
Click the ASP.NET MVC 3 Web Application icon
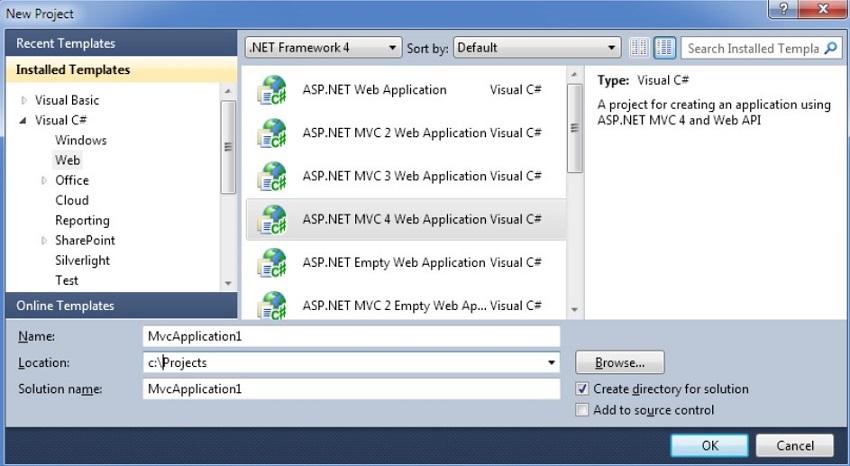[x=272, y=177]
